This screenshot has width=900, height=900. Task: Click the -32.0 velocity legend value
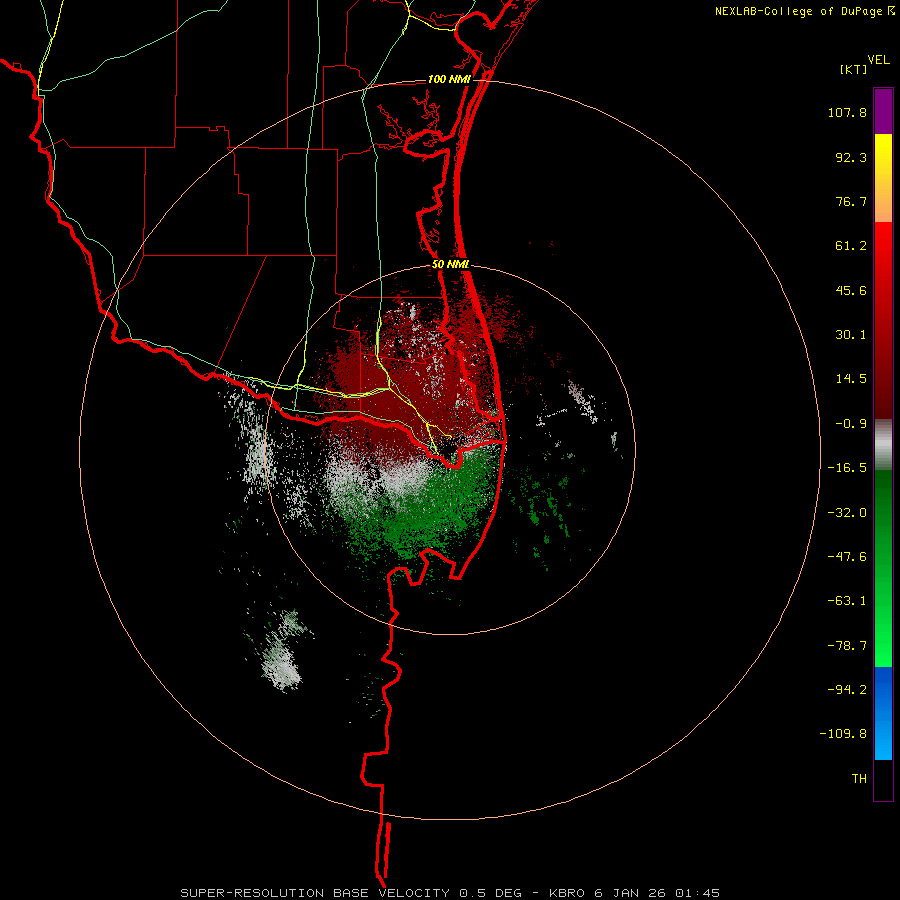[x=847, y=513]
